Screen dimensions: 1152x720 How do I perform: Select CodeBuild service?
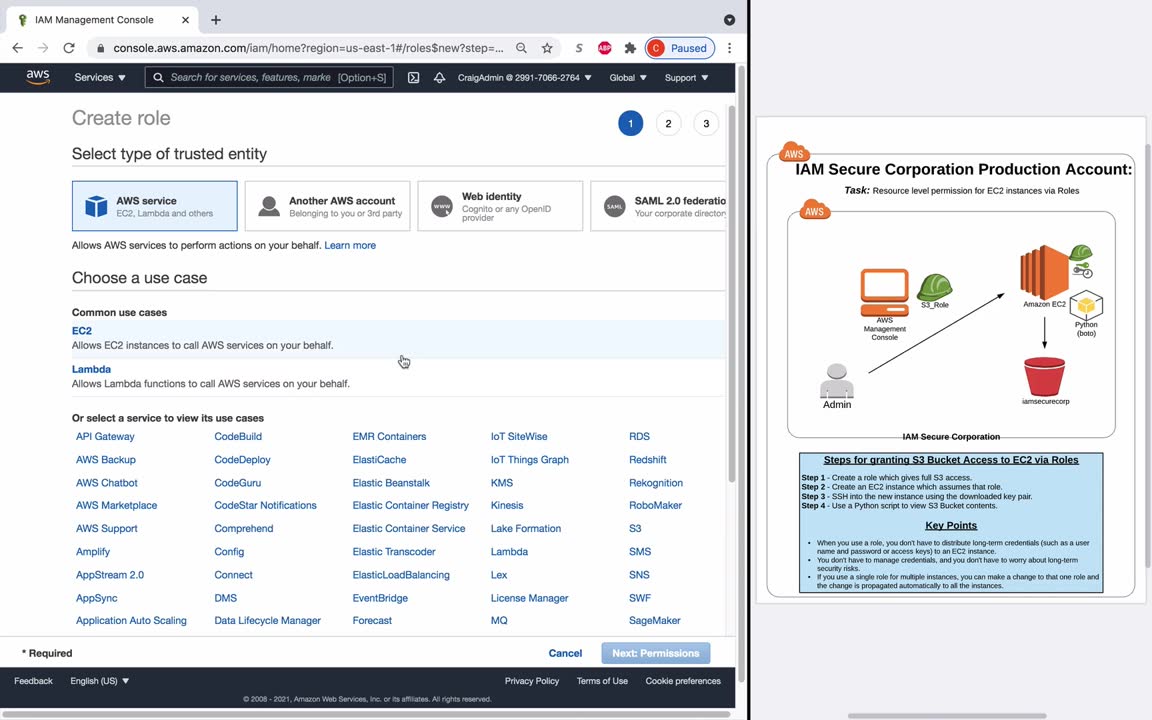point(238,436)
